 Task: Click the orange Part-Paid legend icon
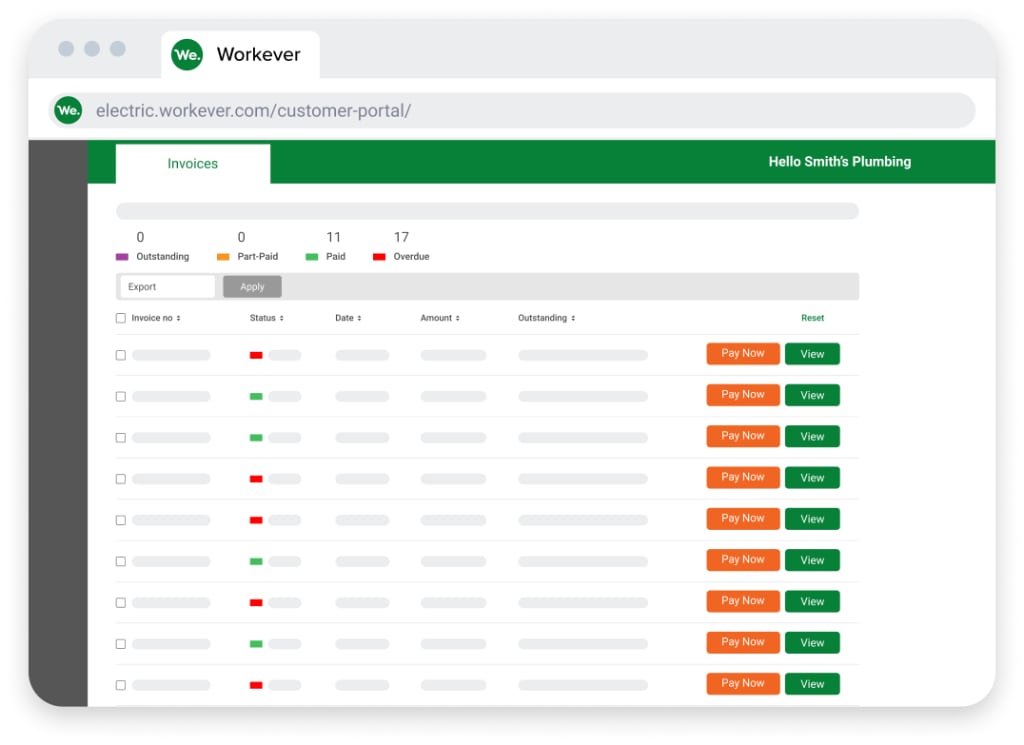[x=223, y=257]
